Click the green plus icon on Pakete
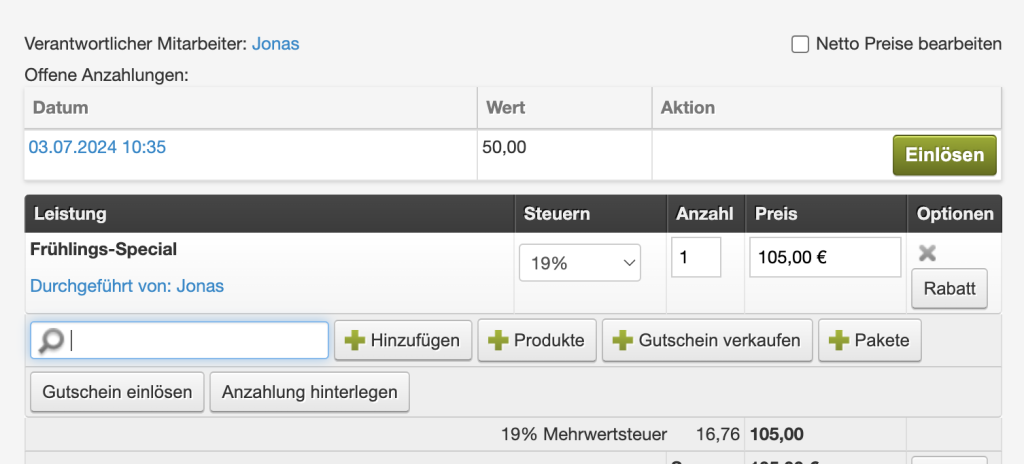 [x=839, y=340]
